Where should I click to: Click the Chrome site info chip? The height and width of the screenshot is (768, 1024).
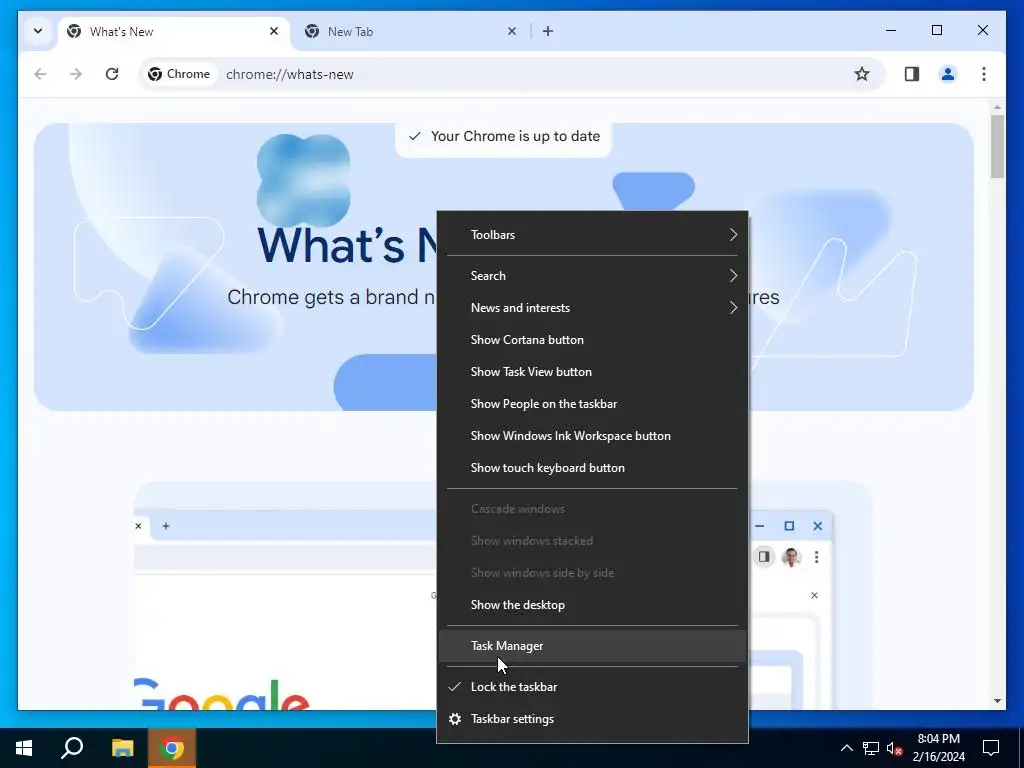pyautogui.click(x=179, y=74)
